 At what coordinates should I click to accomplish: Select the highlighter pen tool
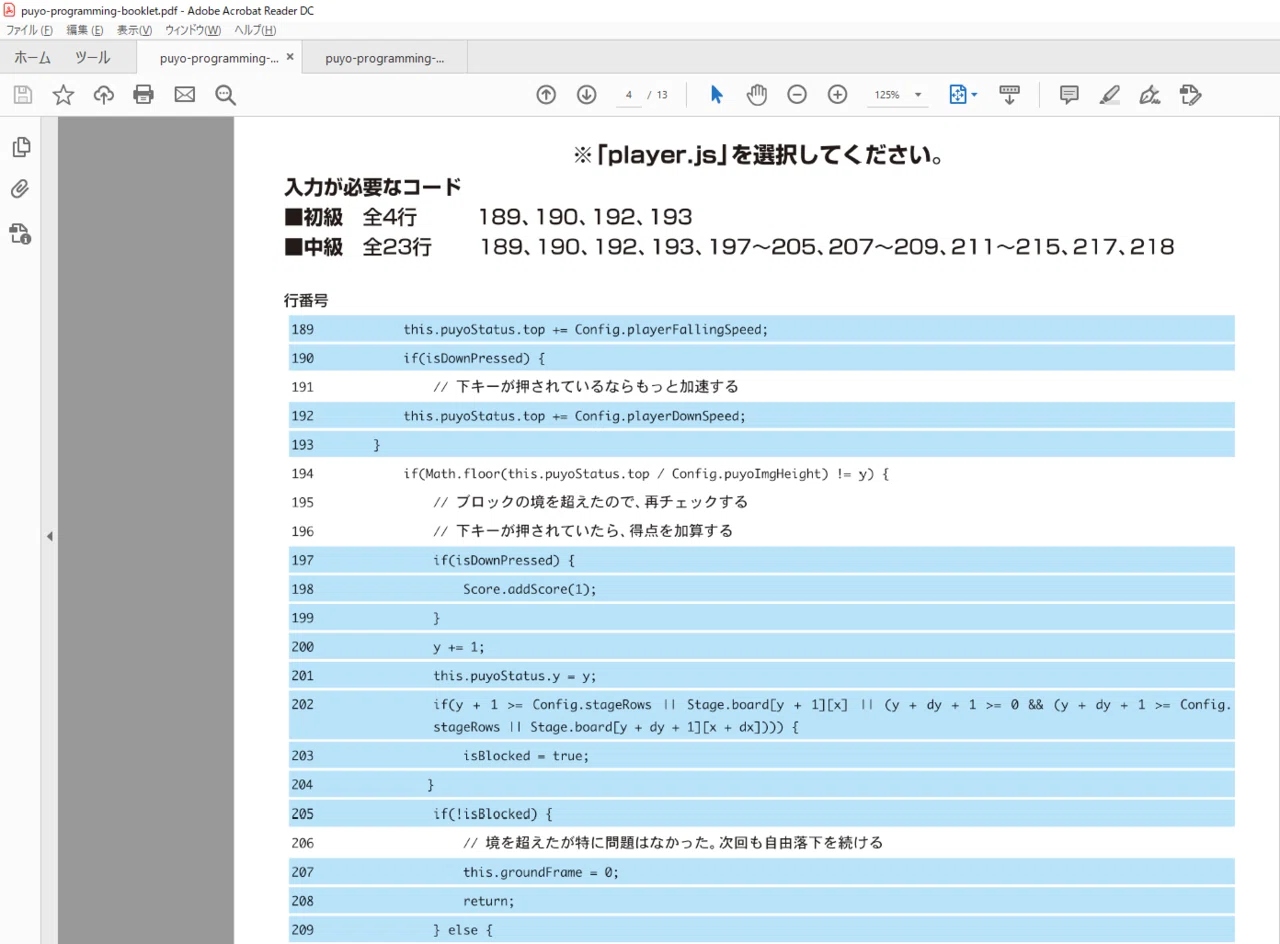[x=1109, y=95]
